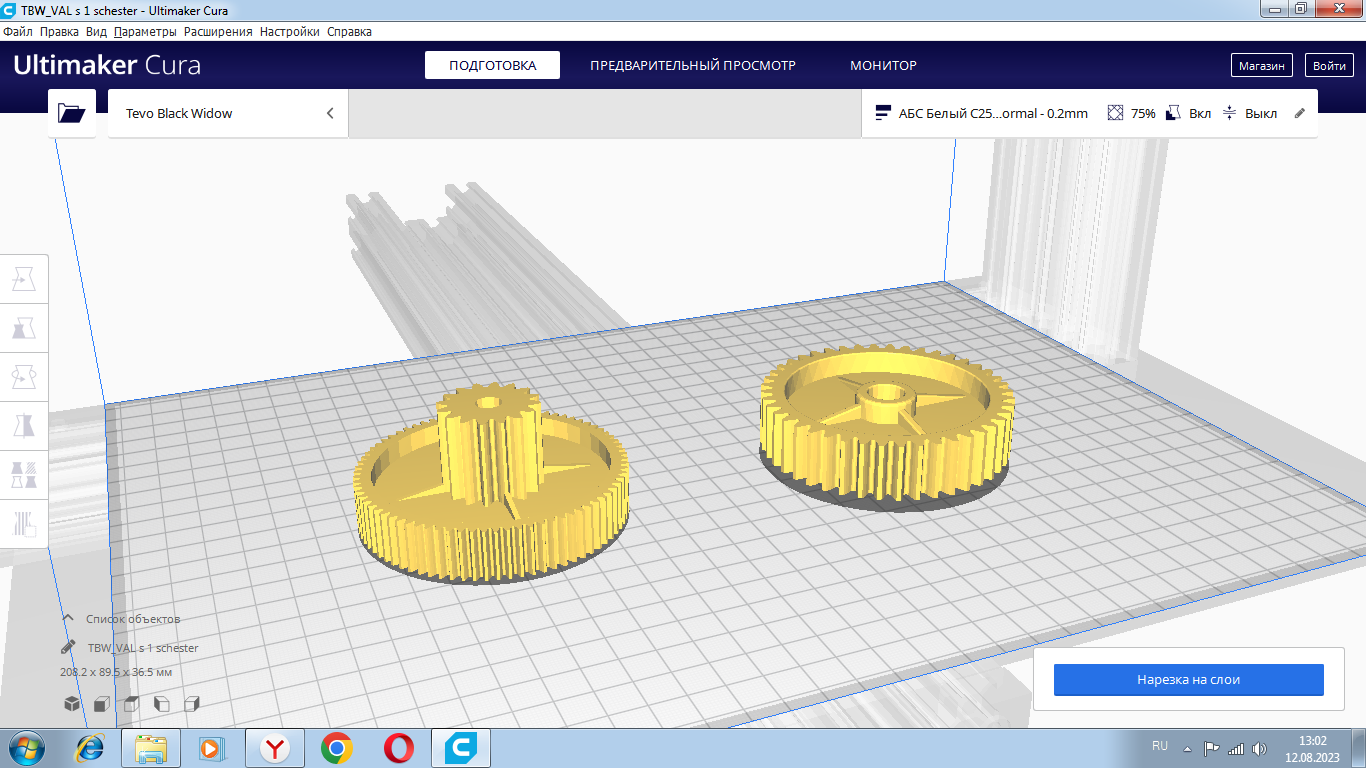Click the Войти sign-in button
The image size is (1366, 768).
[1329, 66]
